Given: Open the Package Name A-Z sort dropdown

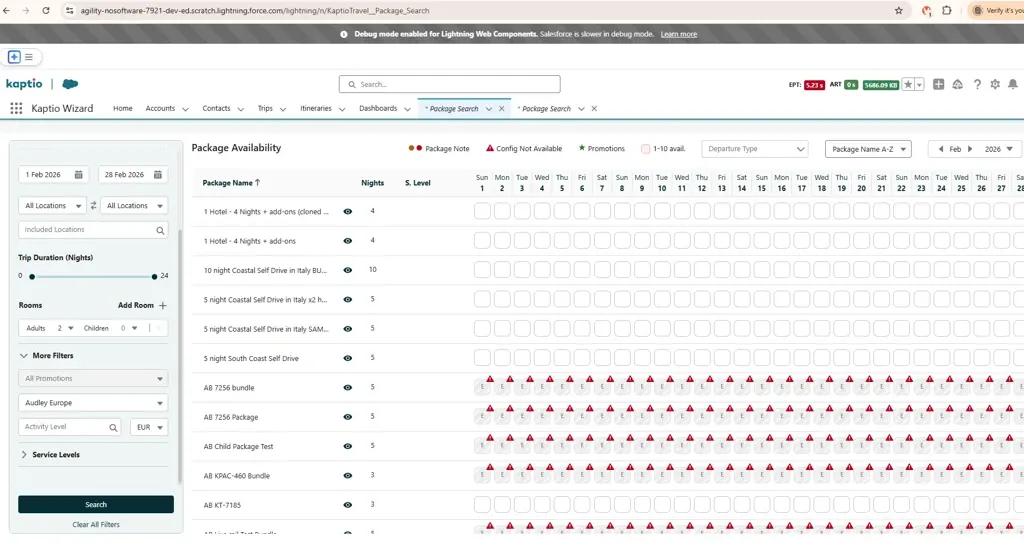Looking at the screenshot, I should tap(867, 149).
